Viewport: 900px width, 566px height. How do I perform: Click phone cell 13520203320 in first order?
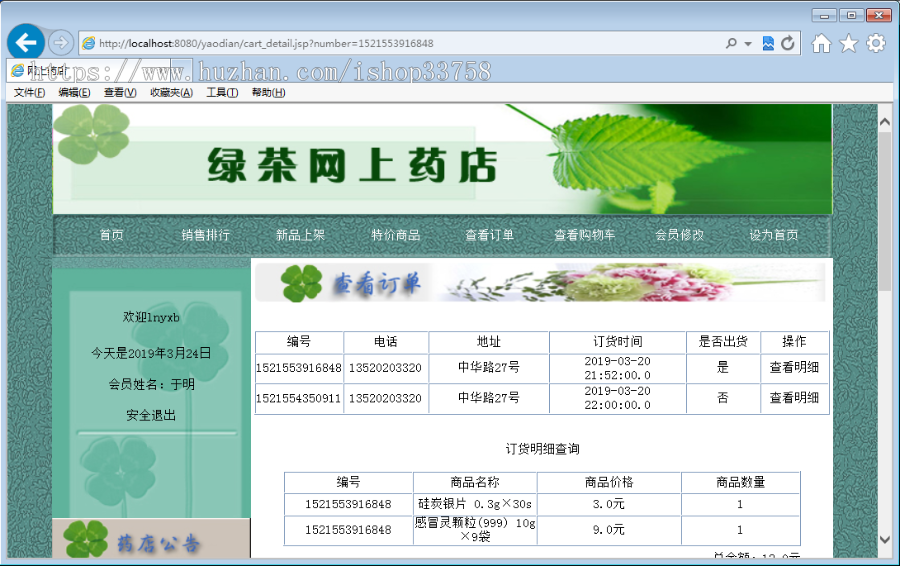coord(386,368)
